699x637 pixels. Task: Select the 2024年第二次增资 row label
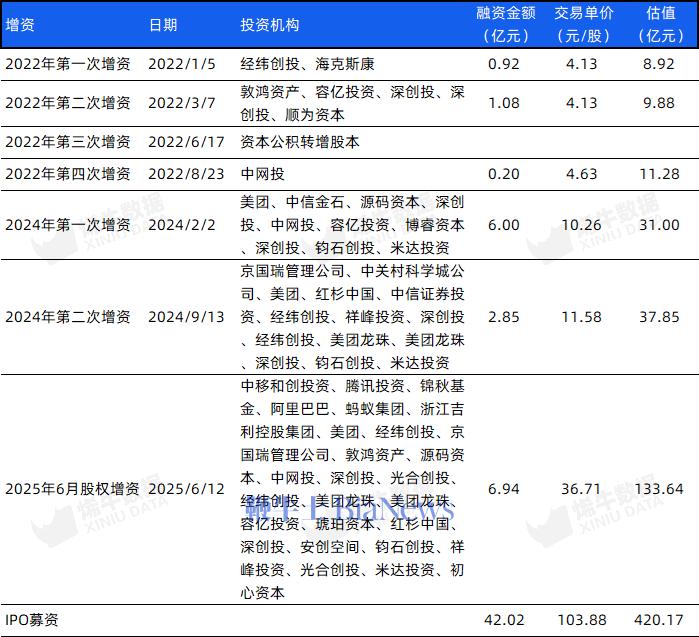click(68, 317)
